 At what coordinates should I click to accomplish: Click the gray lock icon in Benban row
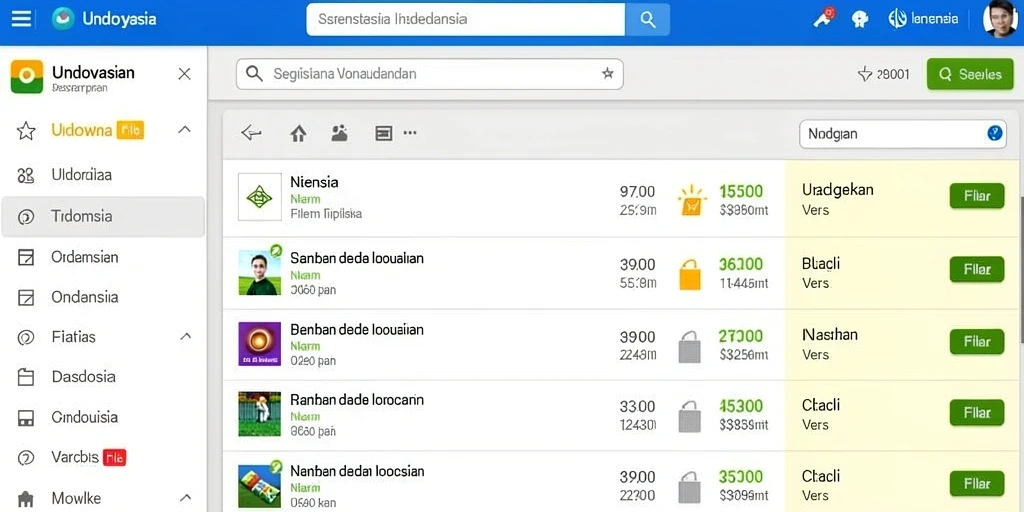(690, 346)
